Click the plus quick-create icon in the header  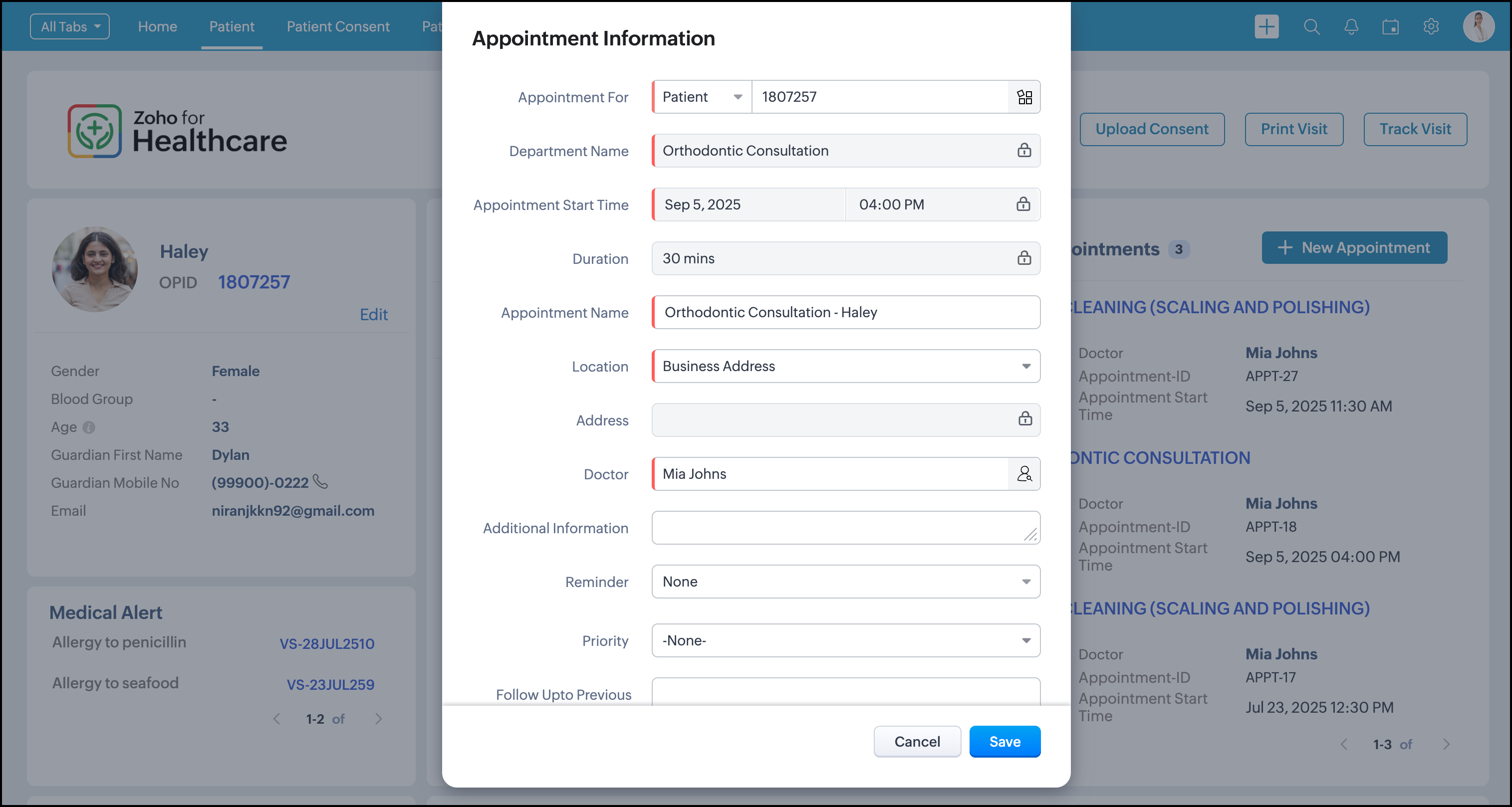1266,26
